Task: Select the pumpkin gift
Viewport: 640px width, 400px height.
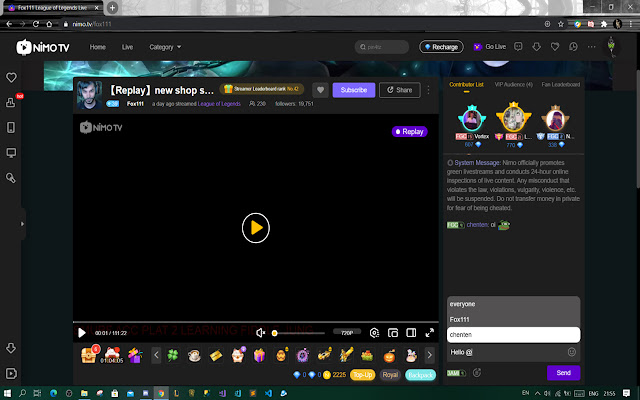Action: point(389,356)
